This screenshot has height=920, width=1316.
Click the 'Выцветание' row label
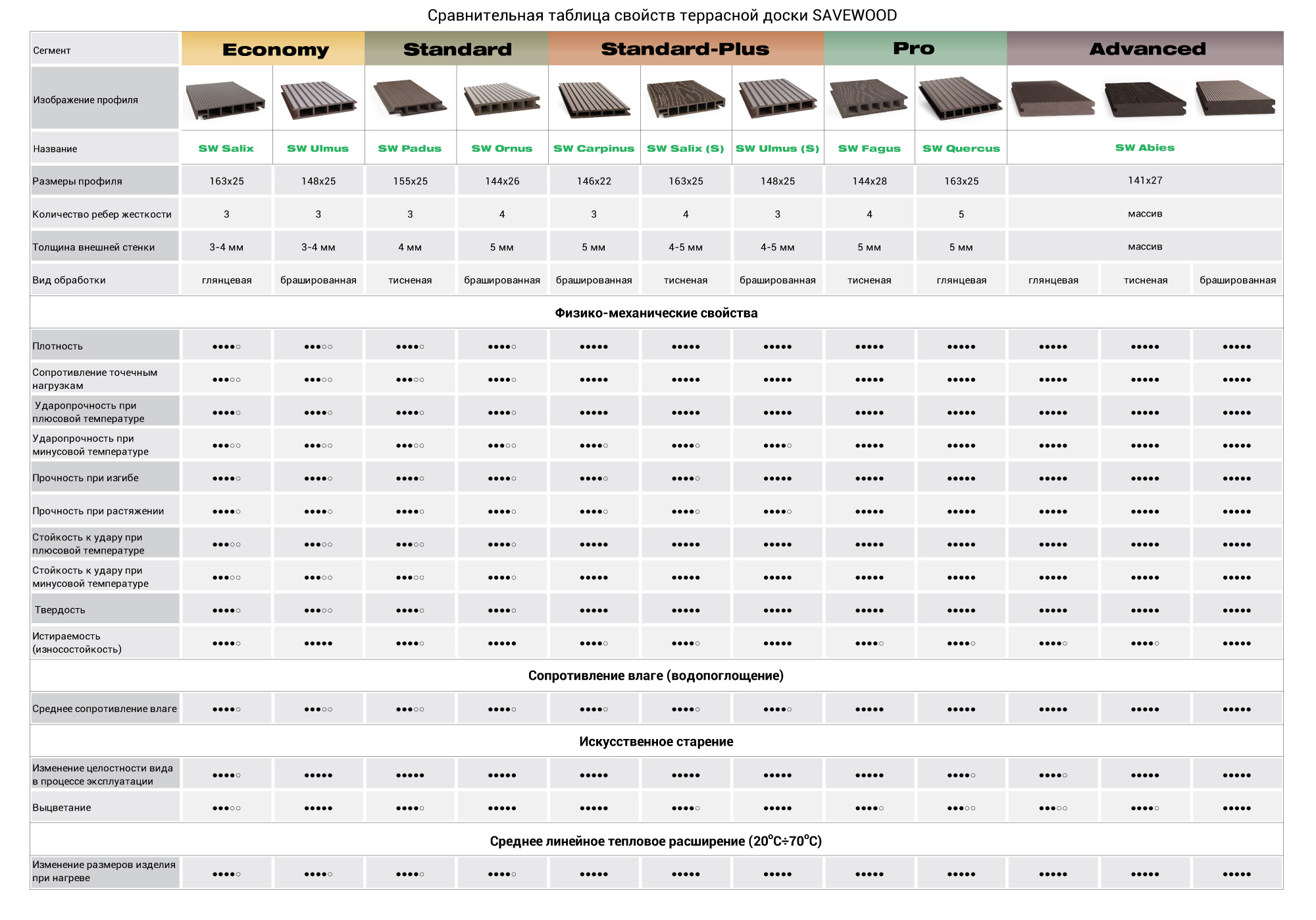pos(62,807)
